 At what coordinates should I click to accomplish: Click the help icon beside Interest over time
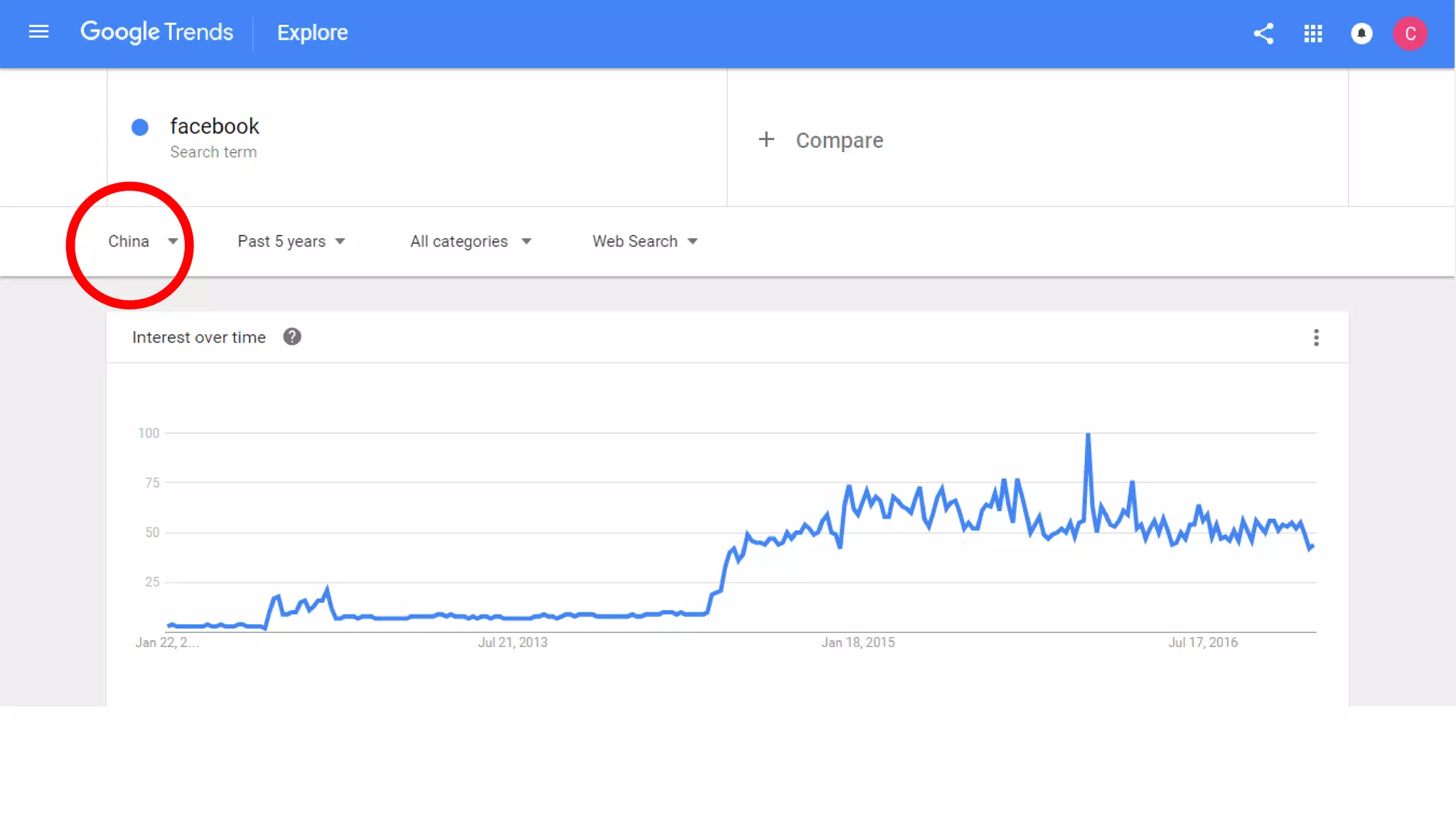click(291, 337)
